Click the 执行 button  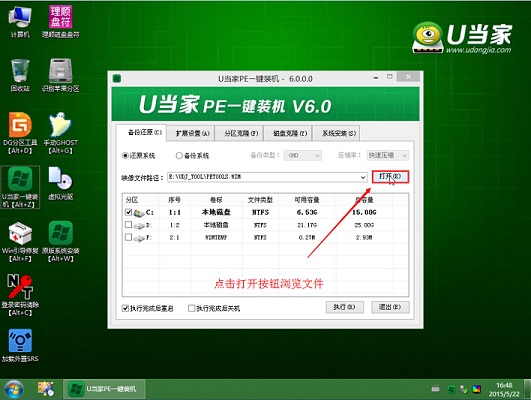point(344,307)
